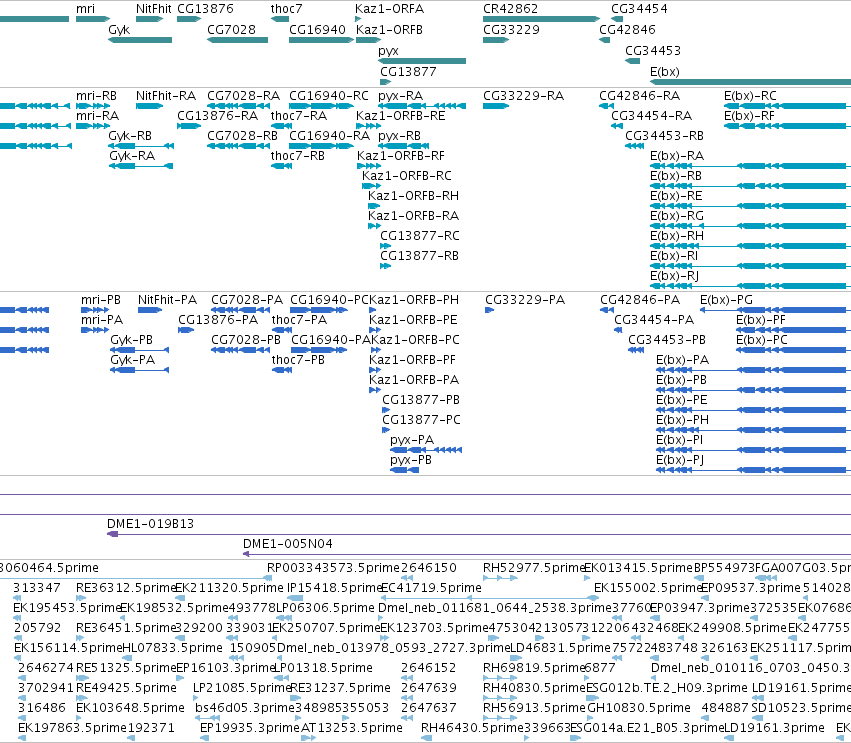Click the mri gene label
This screenshot has width=851, height=743.
(x=85, y=9)
